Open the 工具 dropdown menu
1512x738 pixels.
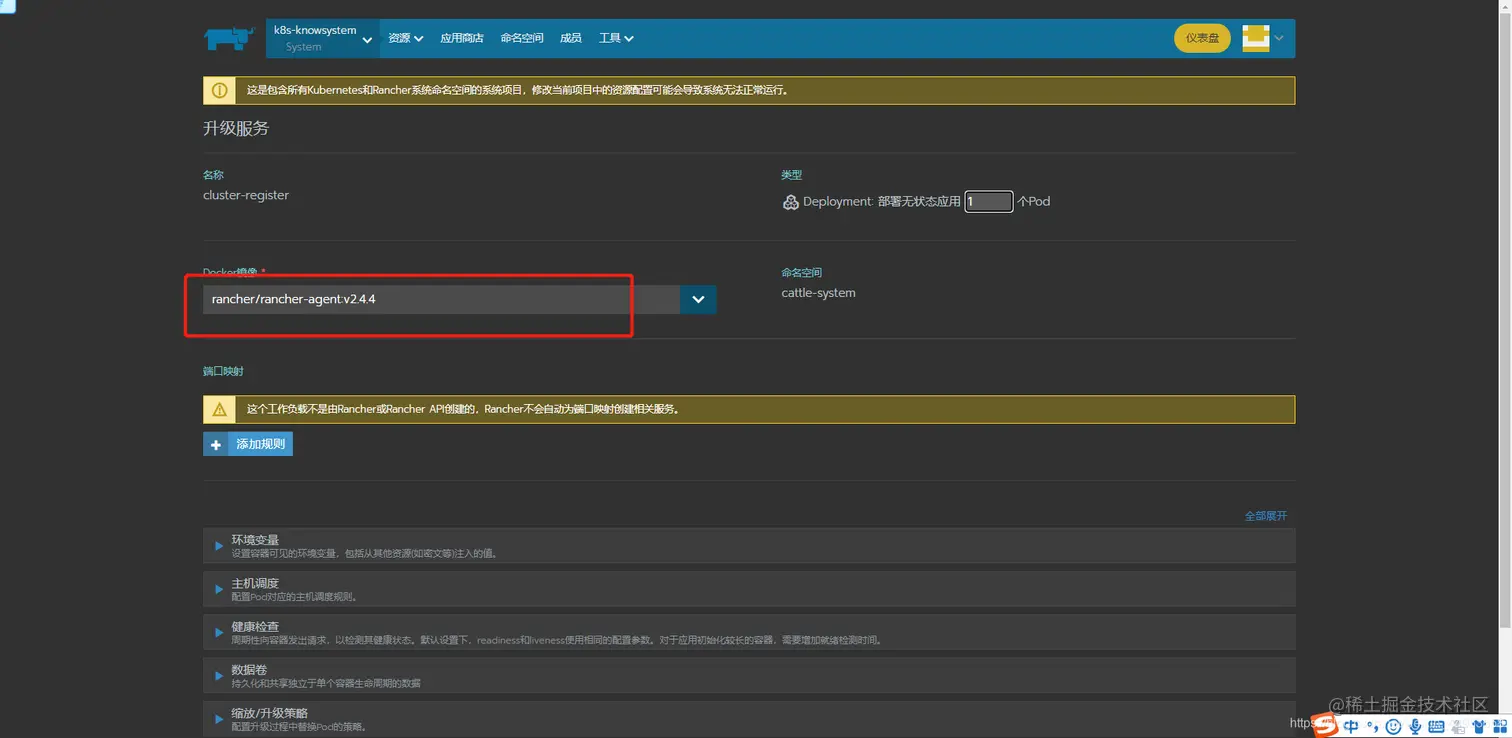coord(616,38)
